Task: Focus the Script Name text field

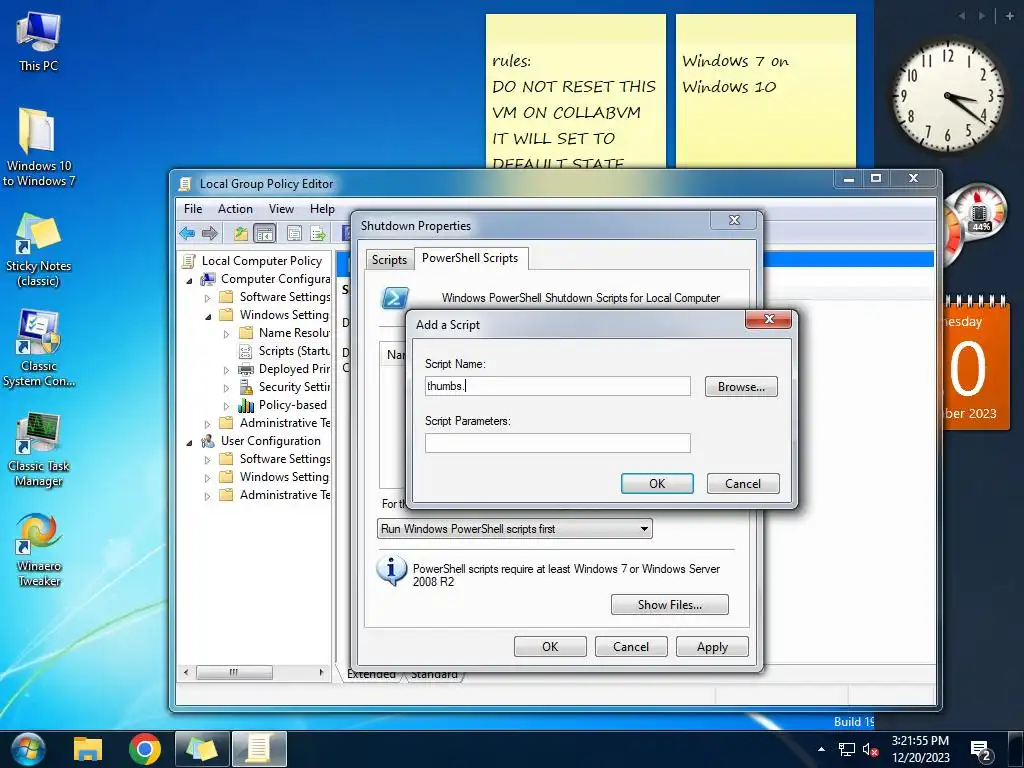Action: click(x=558, y=386)
